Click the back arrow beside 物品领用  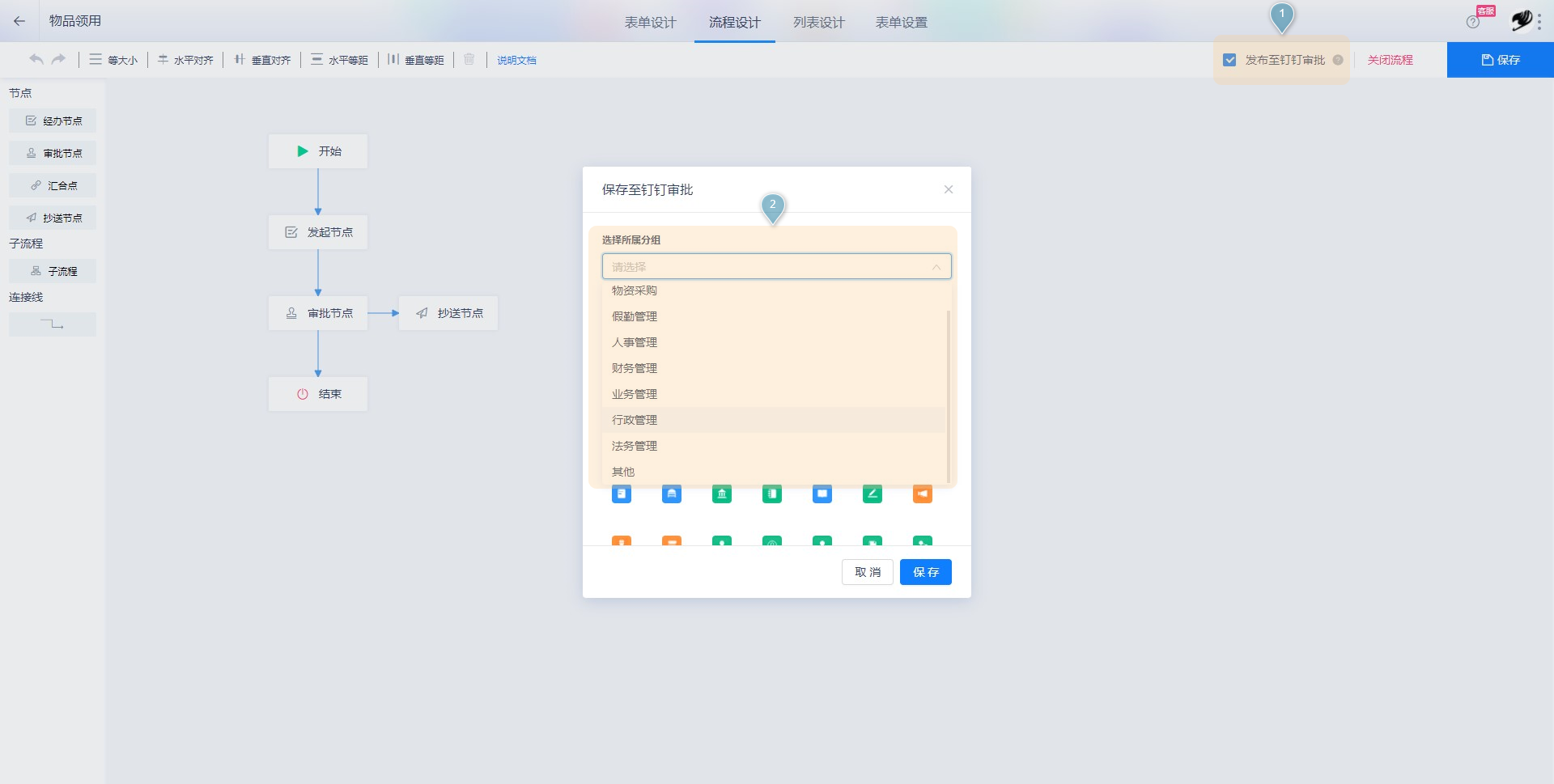click(19, 21)
